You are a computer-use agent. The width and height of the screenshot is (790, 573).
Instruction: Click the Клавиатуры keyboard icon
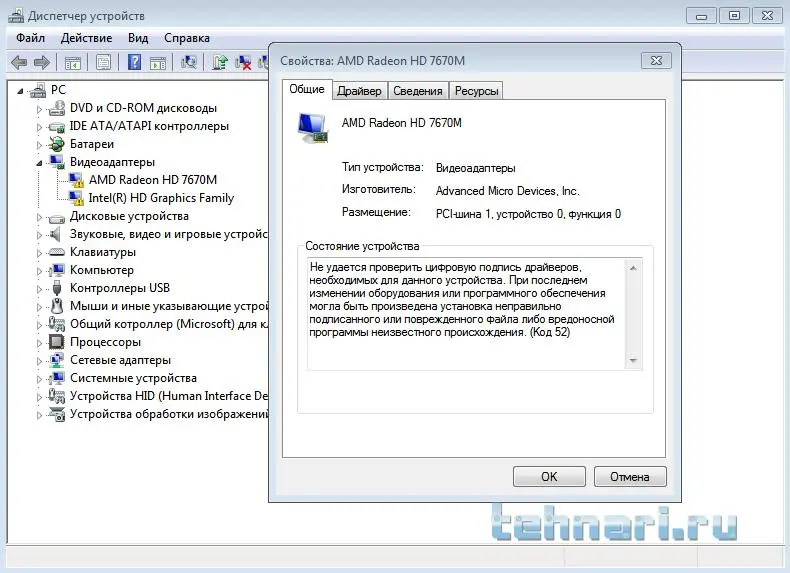click(x=56, y=252)
